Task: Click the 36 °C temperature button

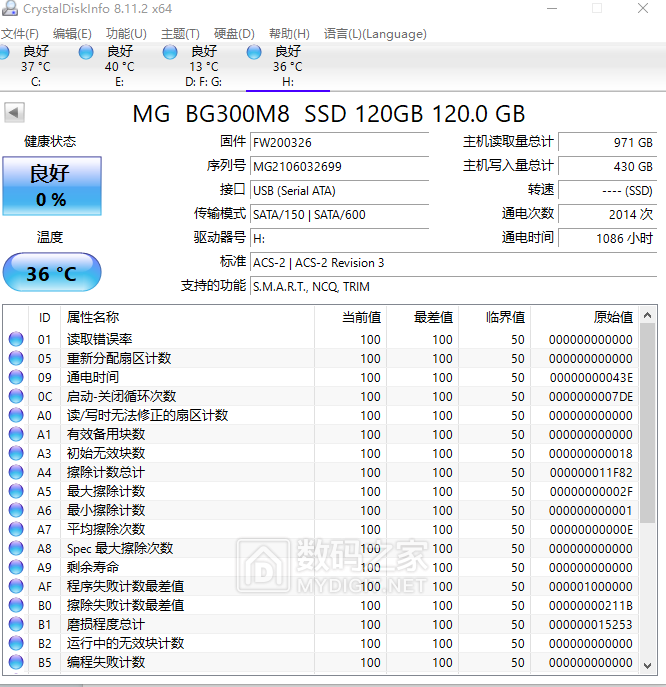Action: pos(52,273)
